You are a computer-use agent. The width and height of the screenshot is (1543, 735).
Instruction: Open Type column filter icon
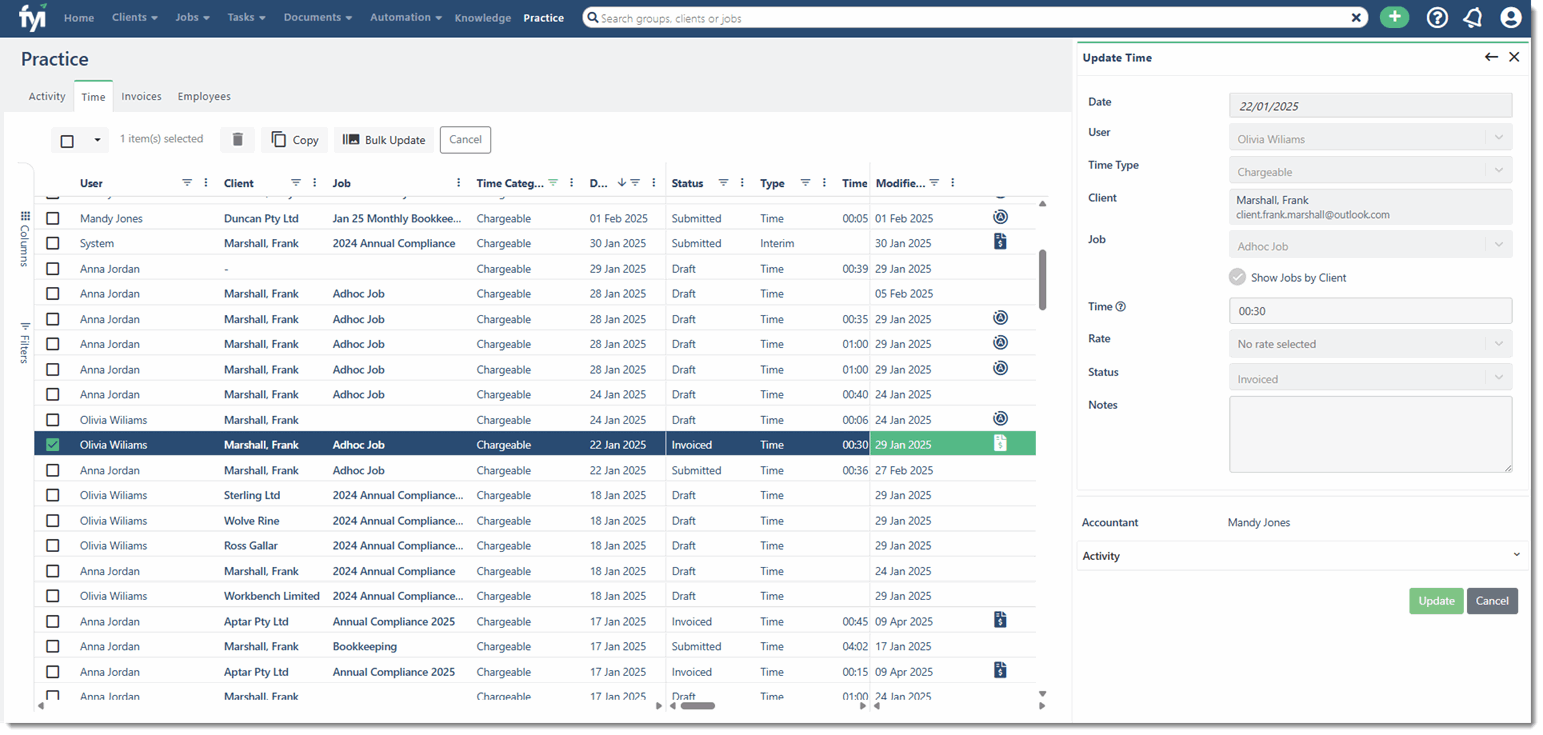pyautogui.click(x=805, y=183)
